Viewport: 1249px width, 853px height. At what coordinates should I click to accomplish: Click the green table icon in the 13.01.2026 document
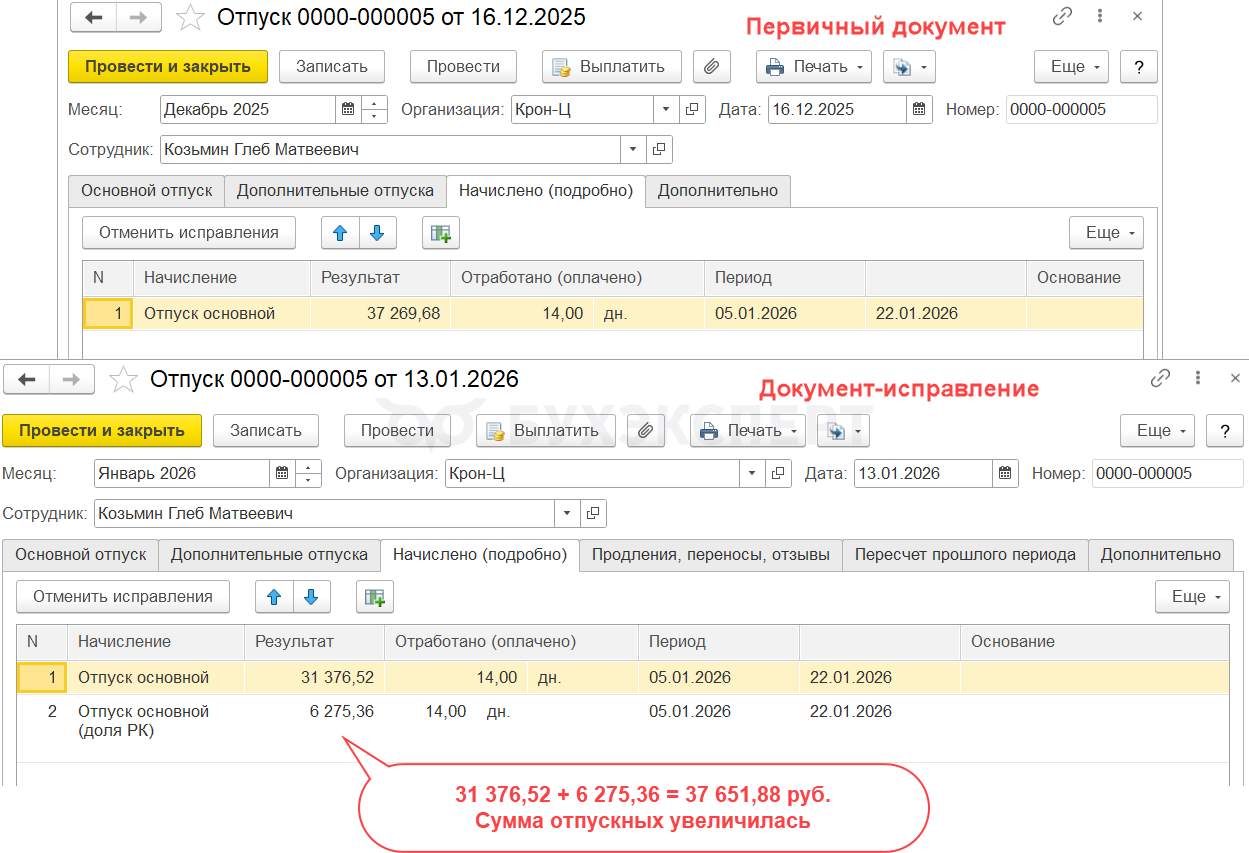pyautogui.click(x=375, y=597)
